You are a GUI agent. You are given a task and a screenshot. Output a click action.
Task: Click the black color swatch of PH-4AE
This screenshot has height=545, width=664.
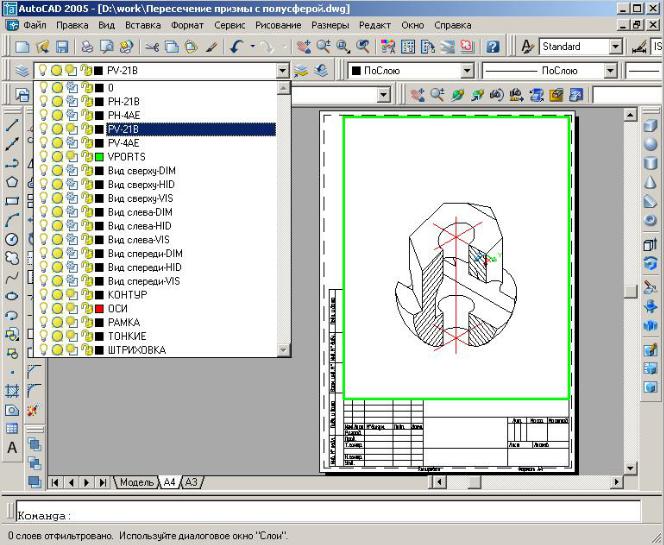(100, 116)
